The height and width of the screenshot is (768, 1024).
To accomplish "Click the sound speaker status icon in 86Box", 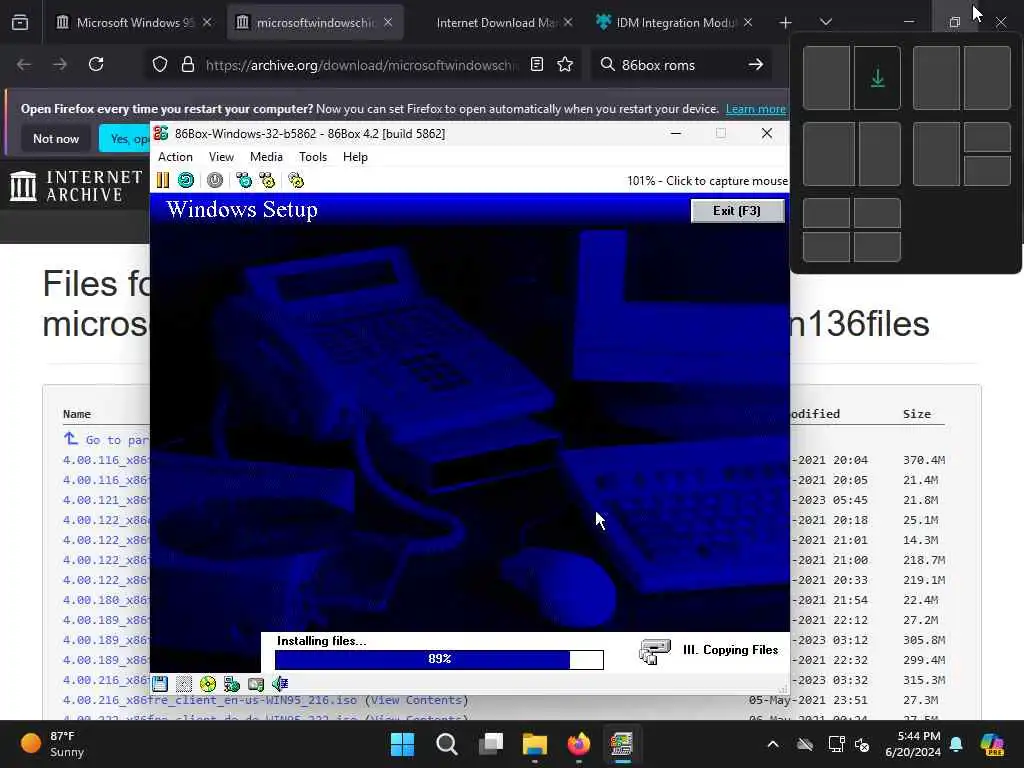I will pos(280,684).
